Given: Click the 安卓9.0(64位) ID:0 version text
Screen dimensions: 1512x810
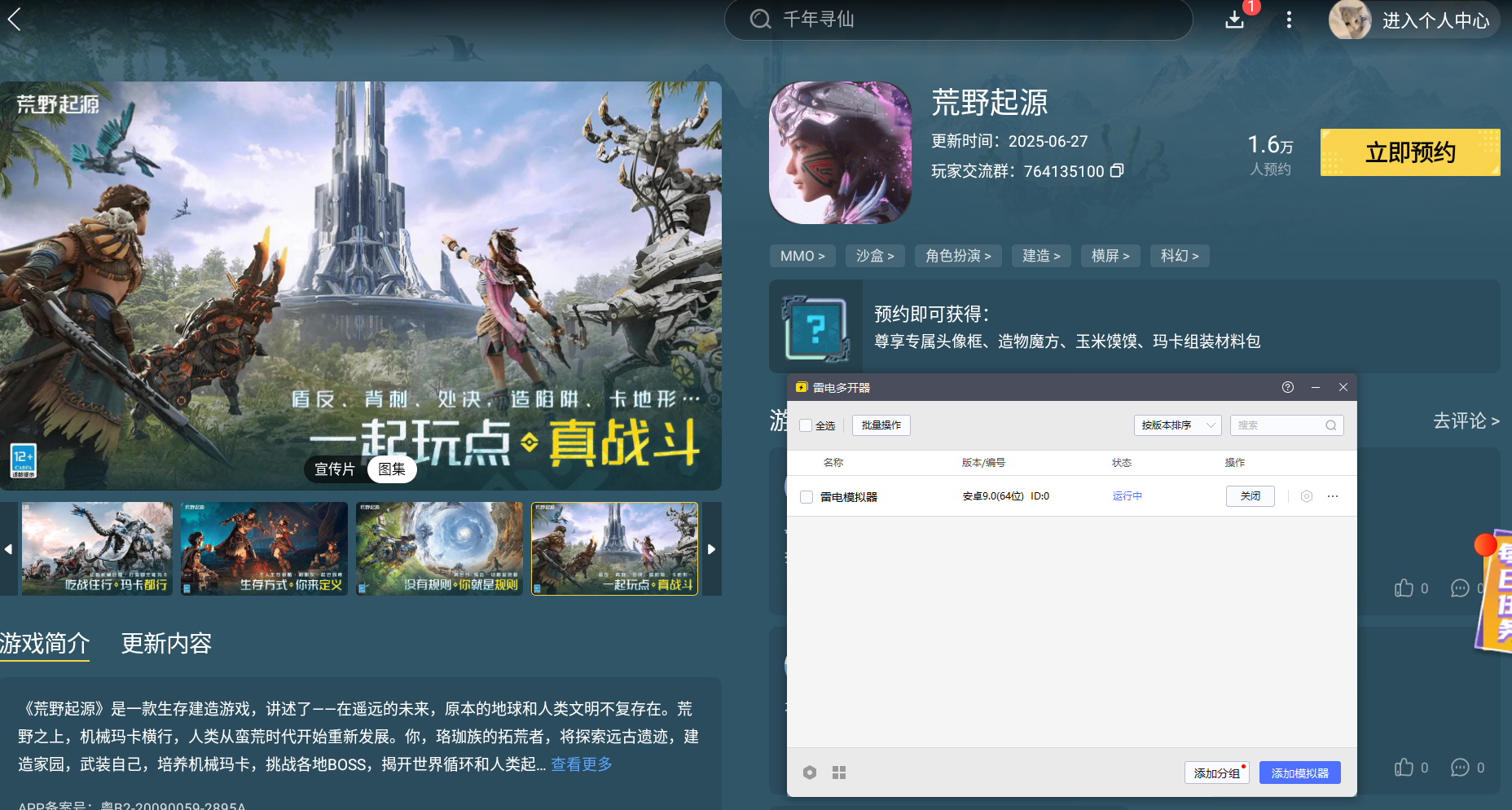Looking at the screenshot, I should click(x=1006, y=496).
